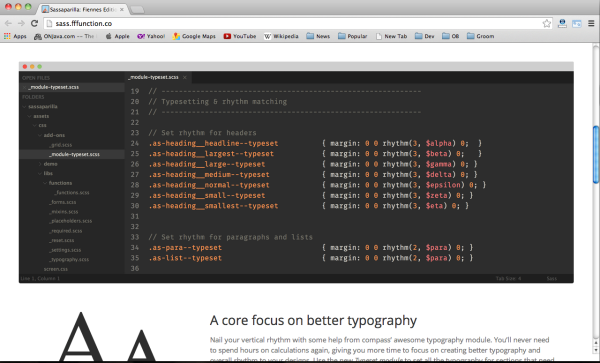The width and height of the screenshot is (600, 363).
Task: Click the page vertical scrollbar thumb
Action: (596, 155)
